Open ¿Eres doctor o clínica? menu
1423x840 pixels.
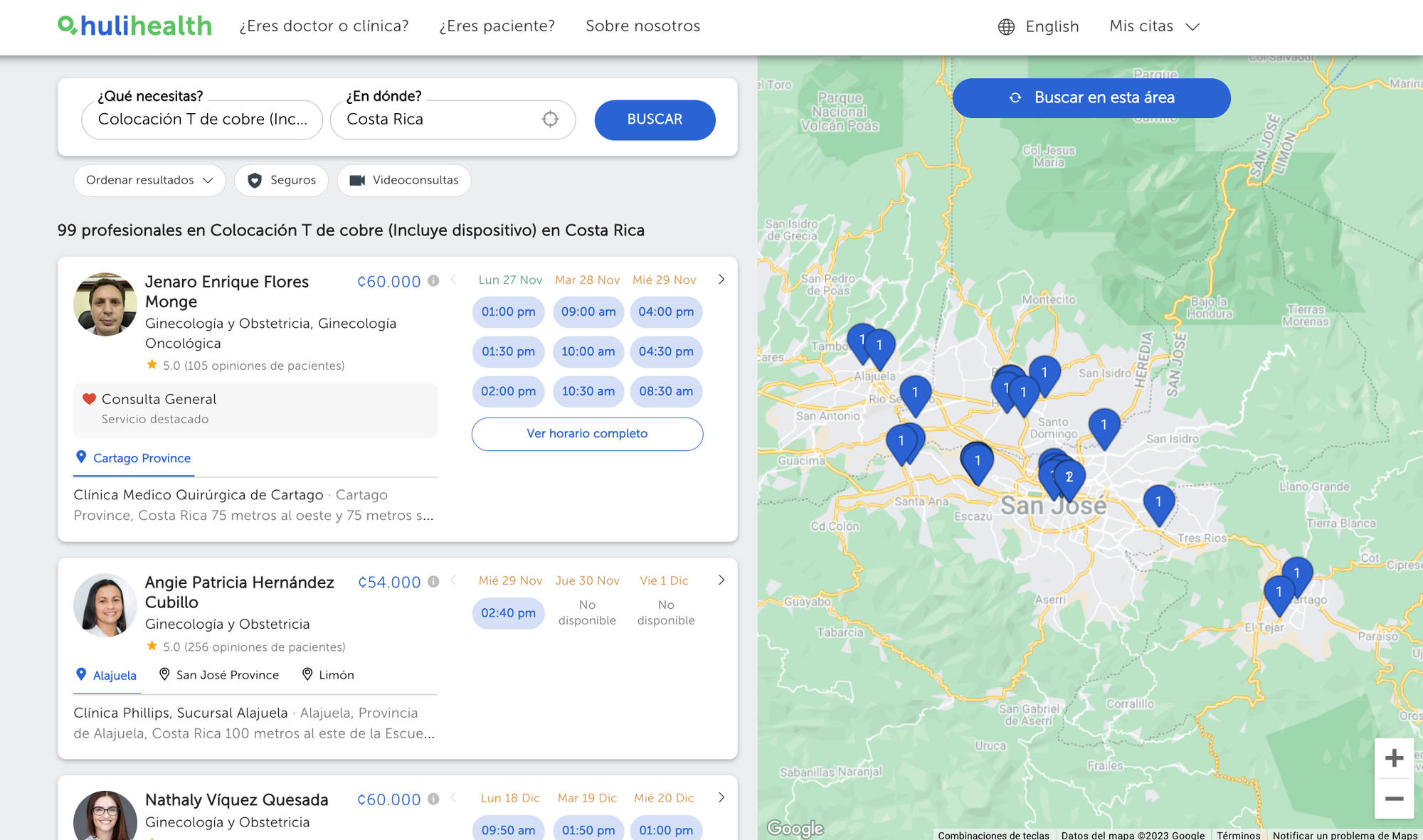coord(324,26)
